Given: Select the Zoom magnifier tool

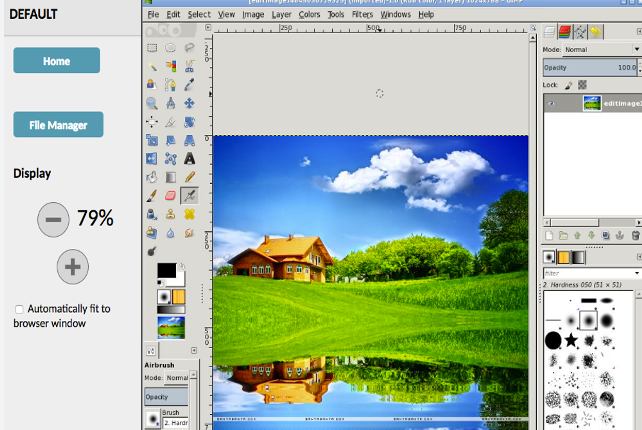Looking at the screenshot, I should click(x=152, y=103).
